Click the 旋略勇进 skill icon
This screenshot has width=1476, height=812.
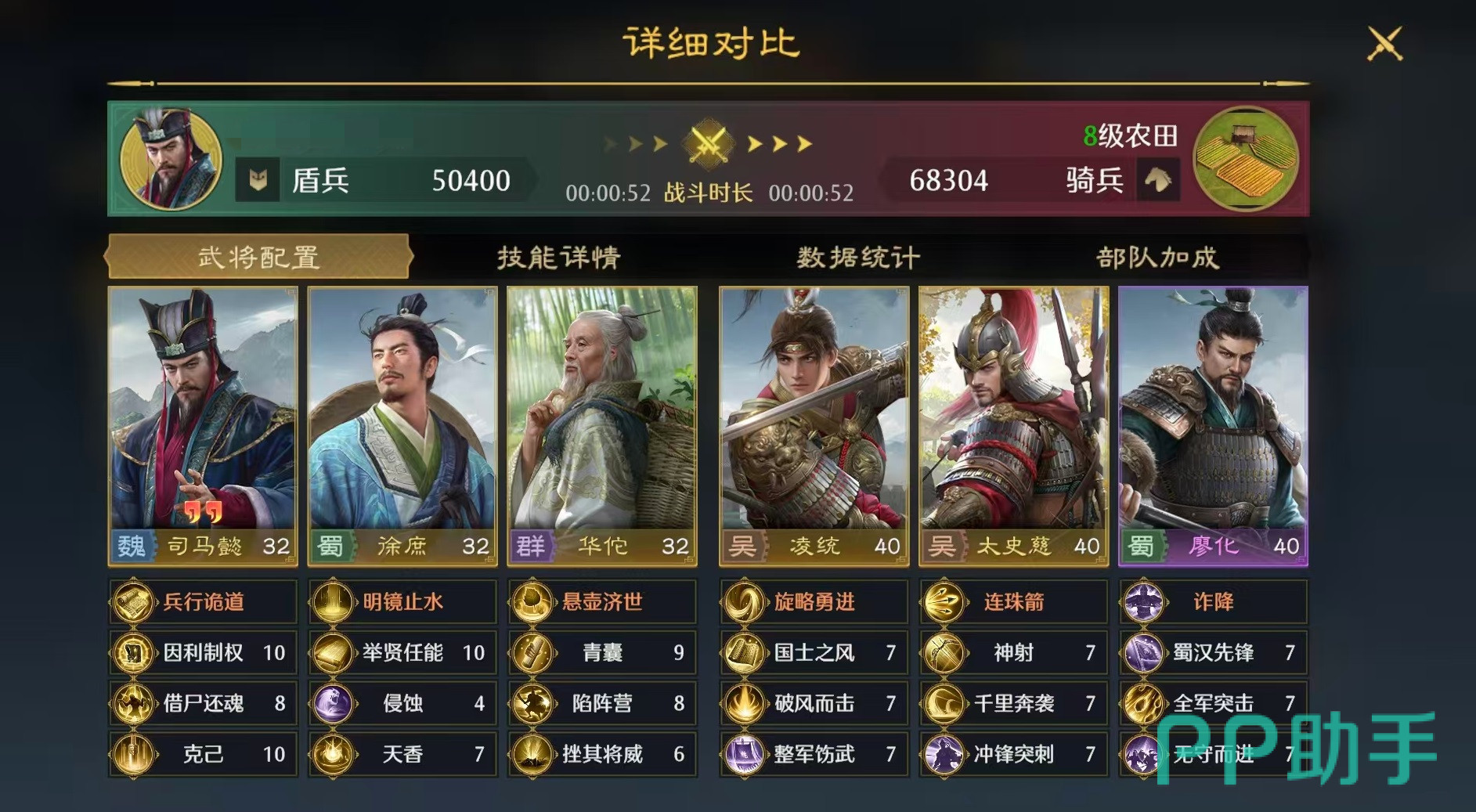(x=744, y=602)
